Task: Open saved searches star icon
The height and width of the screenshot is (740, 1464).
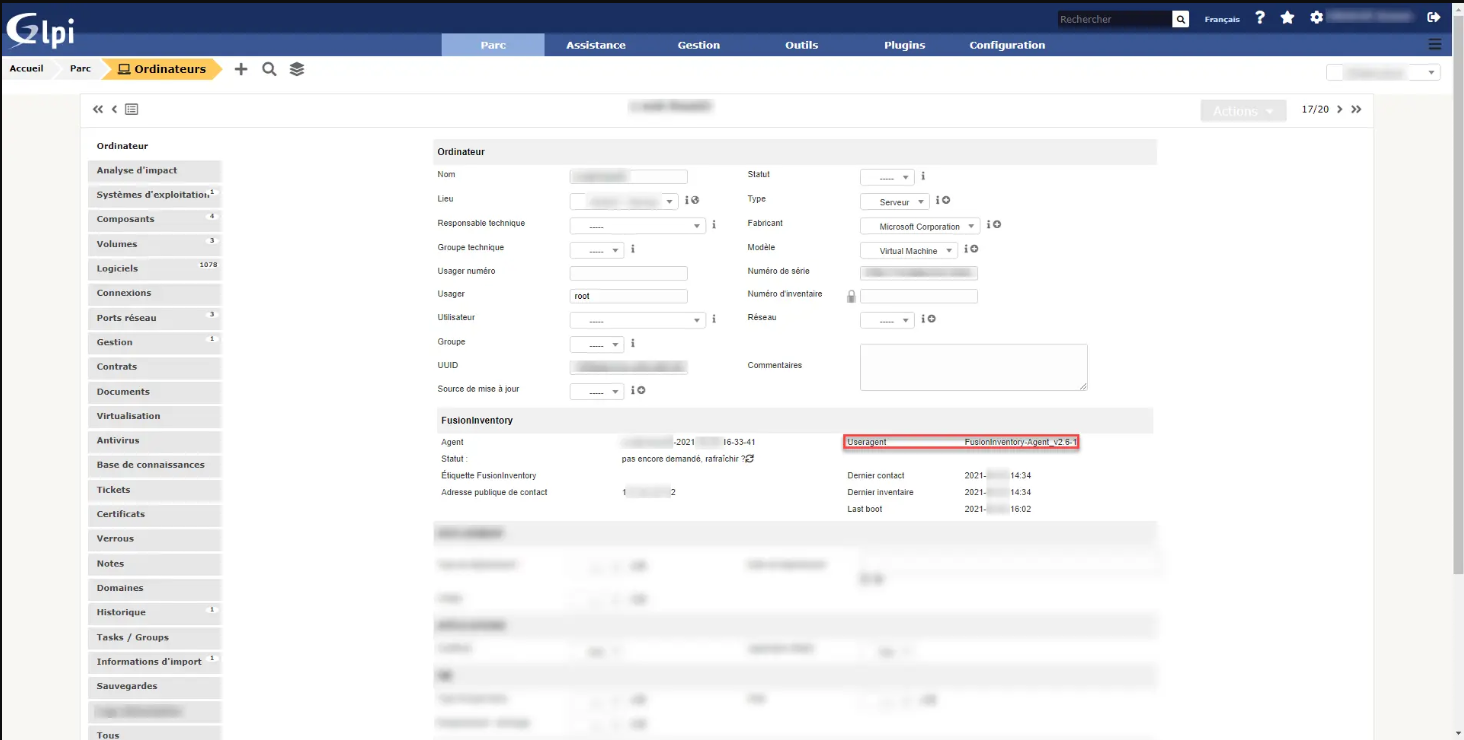Action: pyautogui.click(x=1287, y=18)
